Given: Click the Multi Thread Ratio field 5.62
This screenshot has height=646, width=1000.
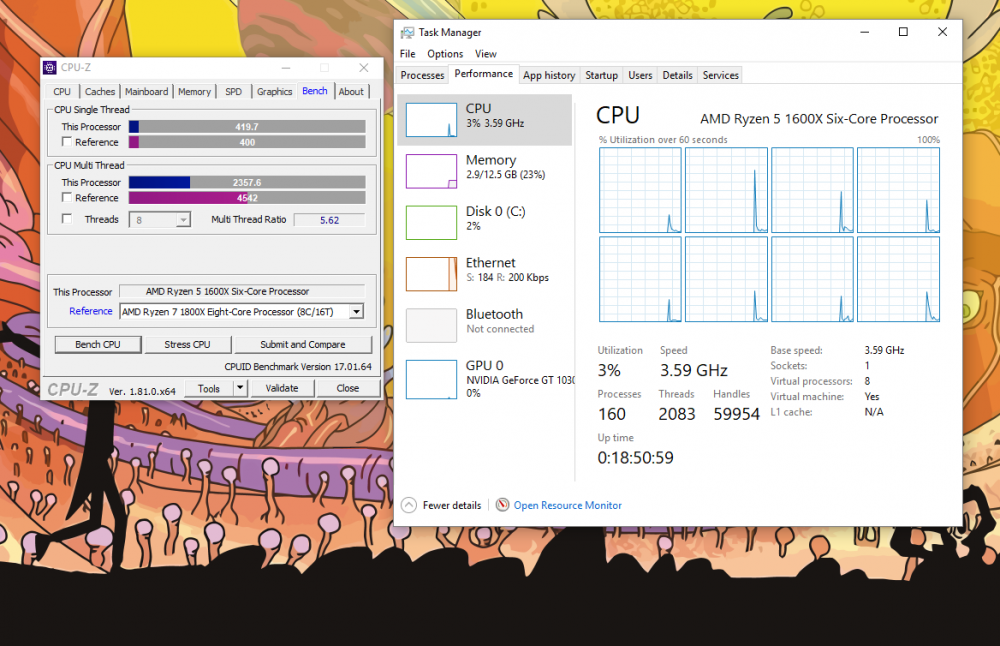Looking at the screenshot, I should point(329,220).
